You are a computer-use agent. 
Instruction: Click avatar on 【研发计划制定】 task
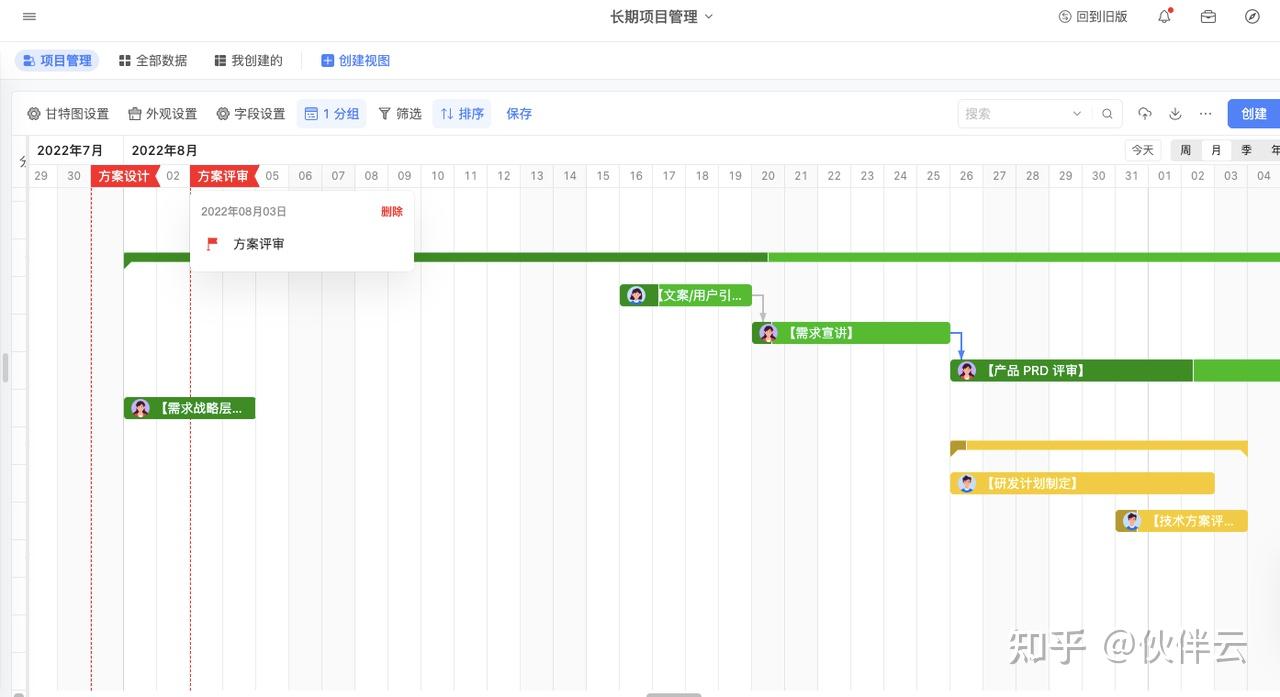pyautogui.click(x=967, y=483)
